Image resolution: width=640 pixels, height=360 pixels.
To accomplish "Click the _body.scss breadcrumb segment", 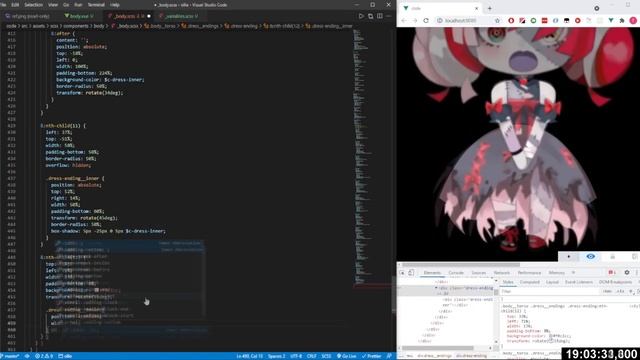I will (x=125, y=26).
